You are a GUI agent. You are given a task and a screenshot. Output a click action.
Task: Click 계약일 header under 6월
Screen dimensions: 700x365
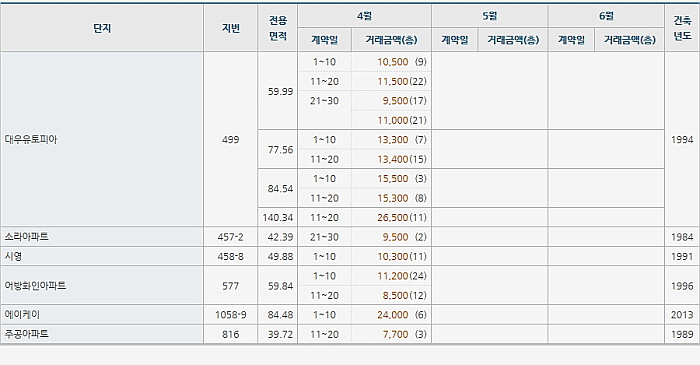pos(571,40)
